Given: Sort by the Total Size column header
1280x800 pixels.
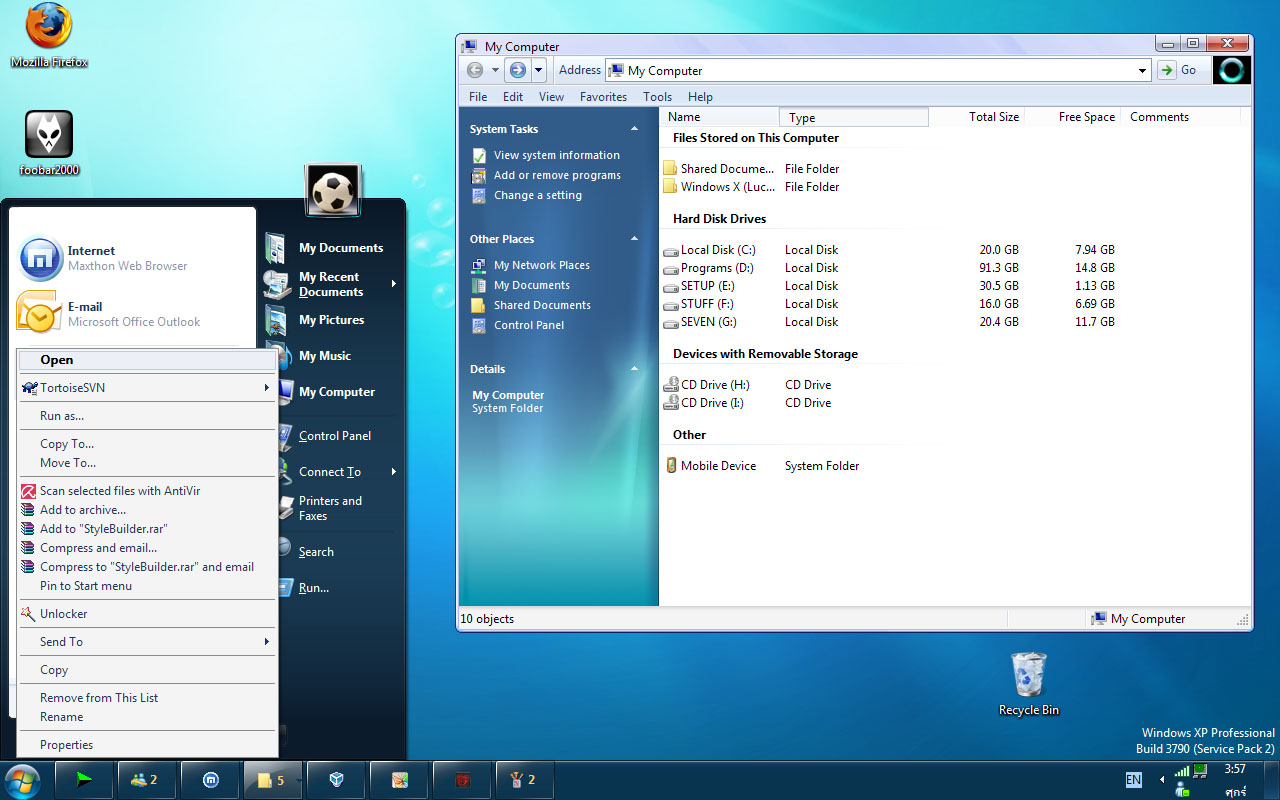Looking at the screenshot, I should tap(993, 117).
